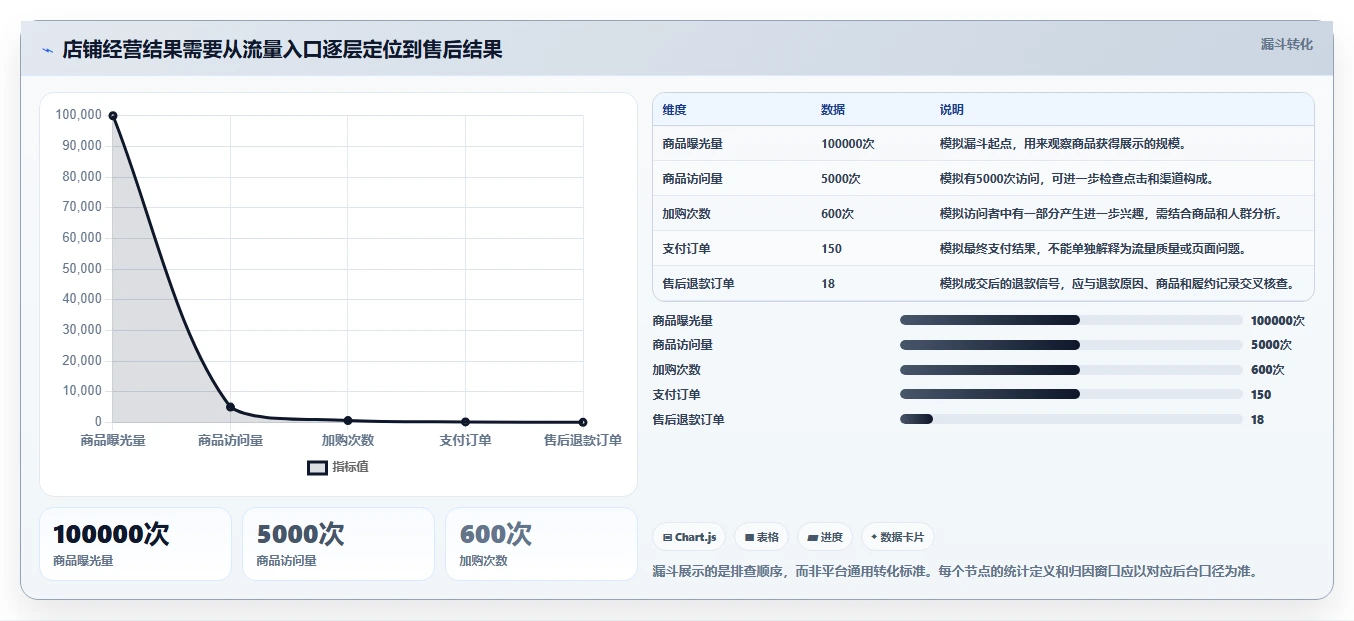Image resolution: width=1354 pixels, height=621 pixels.
Task: Click the 18 value beside the 售后退款订单 bar
Action: (1257, 420)
